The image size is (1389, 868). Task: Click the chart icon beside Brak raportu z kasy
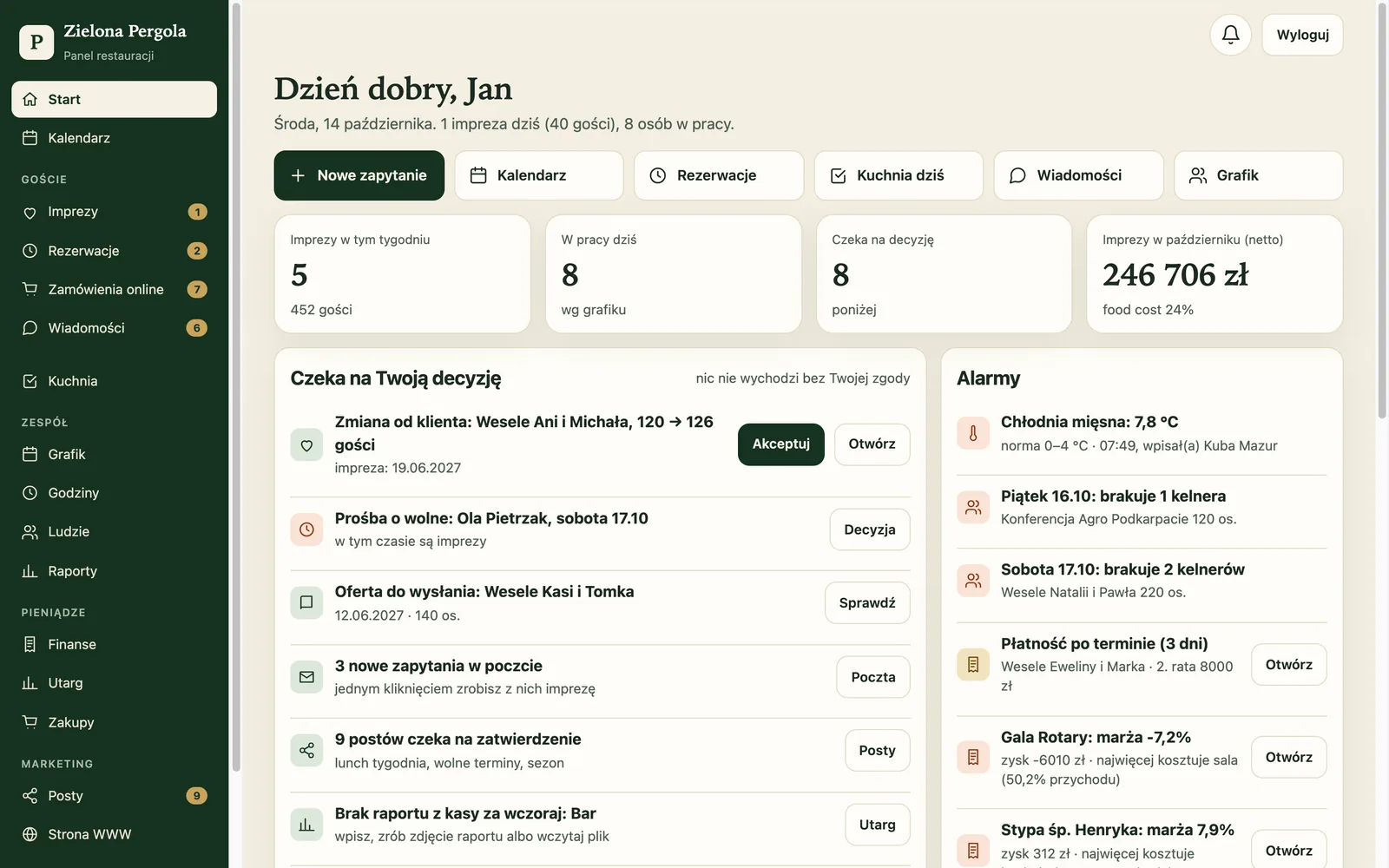tap(306, 825)
